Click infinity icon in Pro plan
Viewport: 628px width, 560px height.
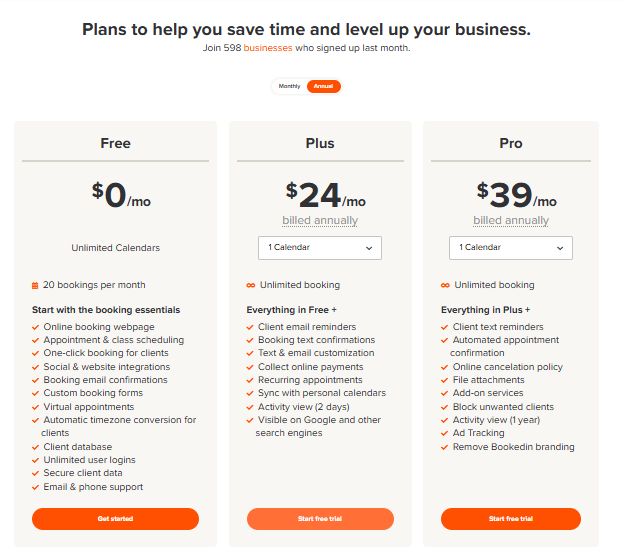coord(445,285)
